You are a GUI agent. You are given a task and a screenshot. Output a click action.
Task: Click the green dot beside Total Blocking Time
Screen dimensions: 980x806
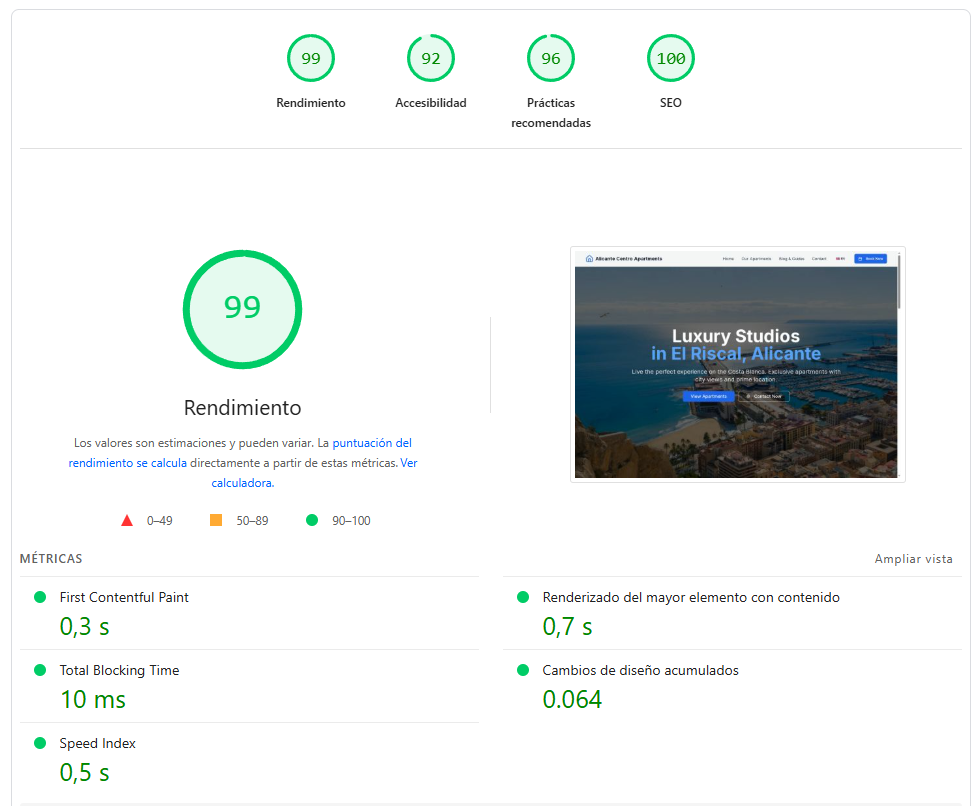click(39, 670)
